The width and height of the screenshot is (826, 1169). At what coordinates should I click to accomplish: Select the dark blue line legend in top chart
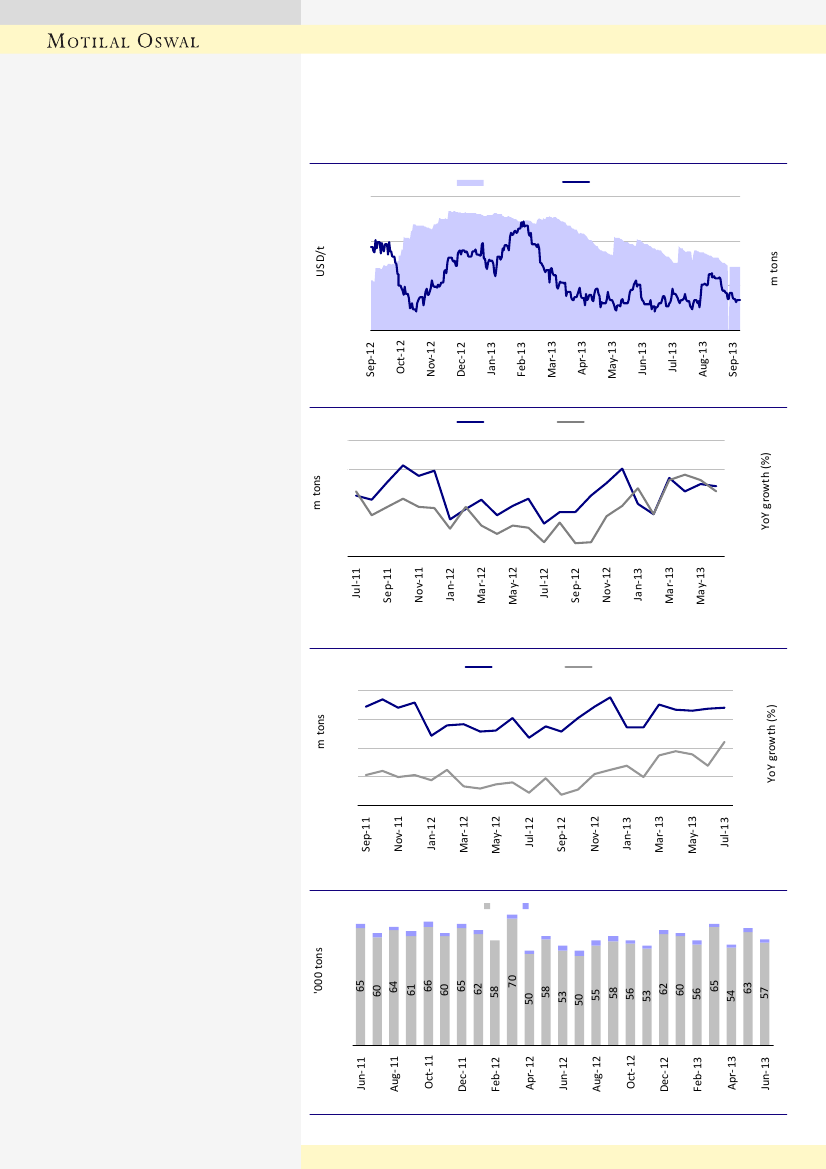pos(576,182)
